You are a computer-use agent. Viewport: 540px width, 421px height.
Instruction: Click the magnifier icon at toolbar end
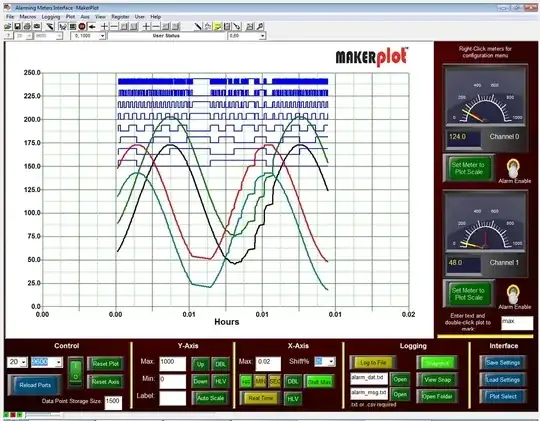click(x=260, y=27)
